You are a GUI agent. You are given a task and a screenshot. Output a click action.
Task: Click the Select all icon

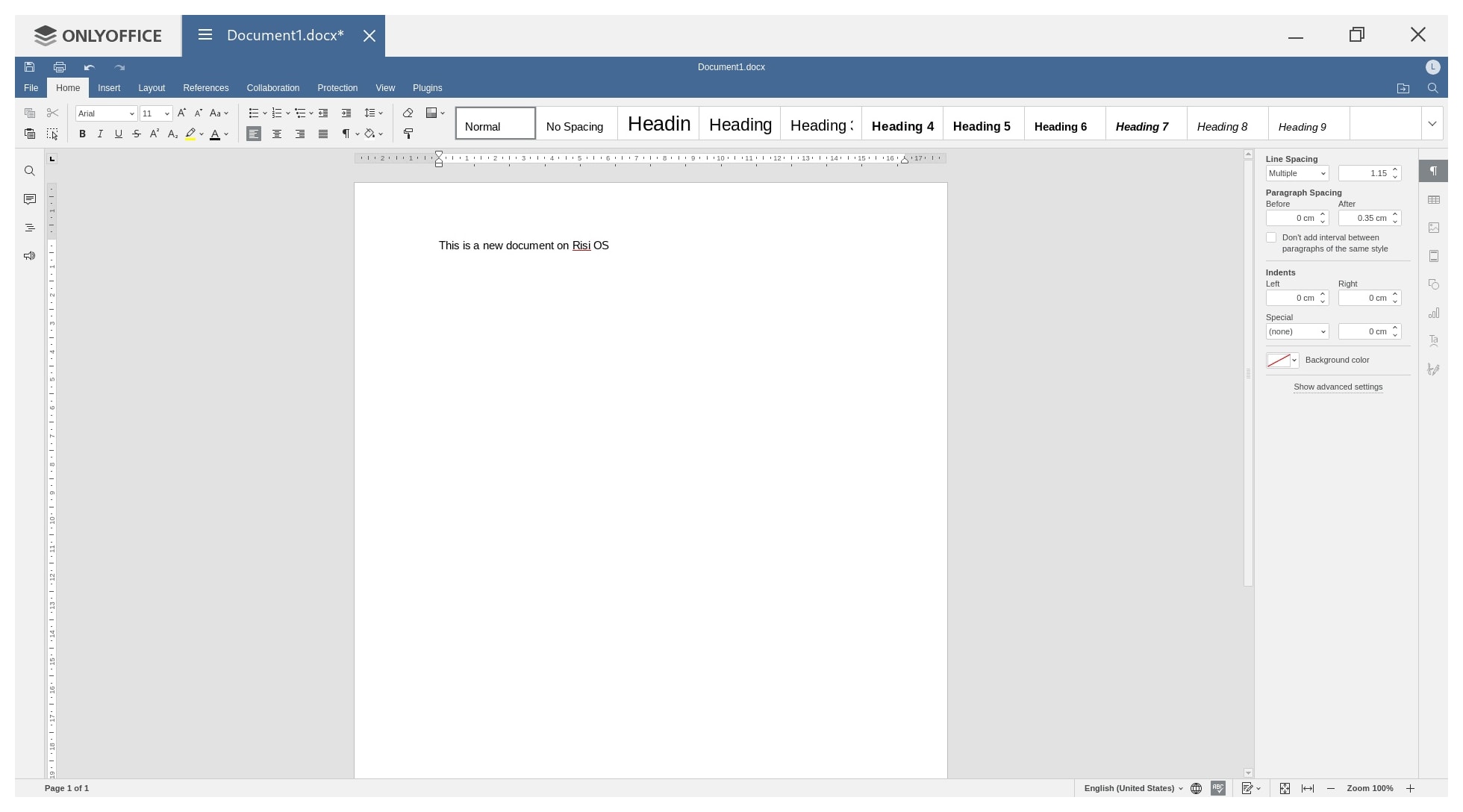click(x=52, y=134)
